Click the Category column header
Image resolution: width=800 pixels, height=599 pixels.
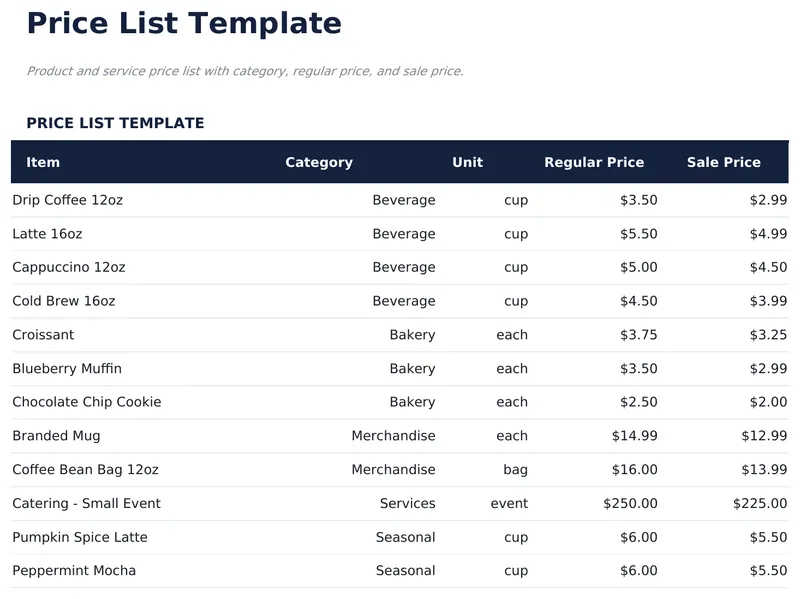point(318,162)
